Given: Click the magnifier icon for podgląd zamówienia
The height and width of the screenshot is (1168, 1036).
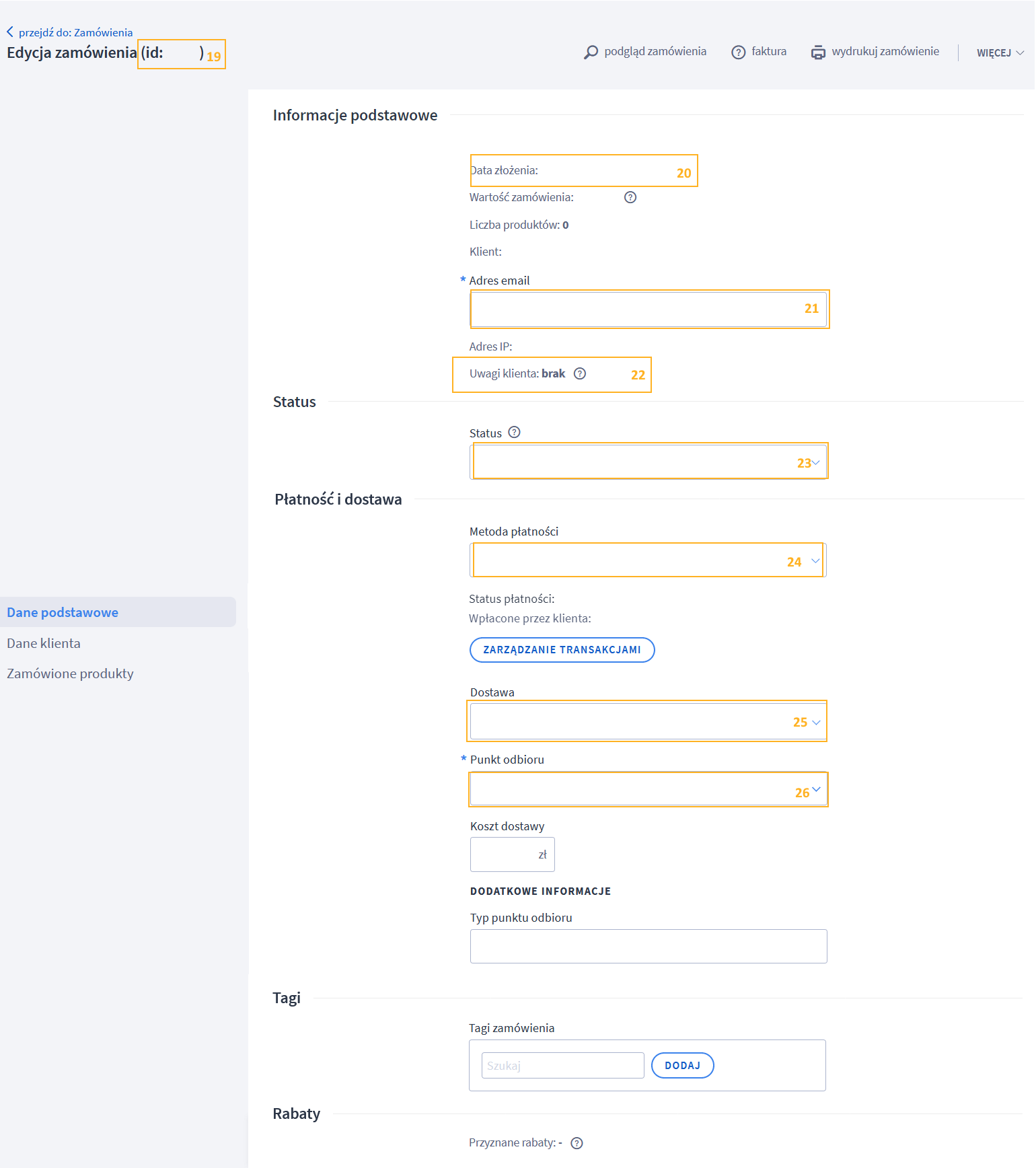Looking at the screenshot, I should coord(591,52).
